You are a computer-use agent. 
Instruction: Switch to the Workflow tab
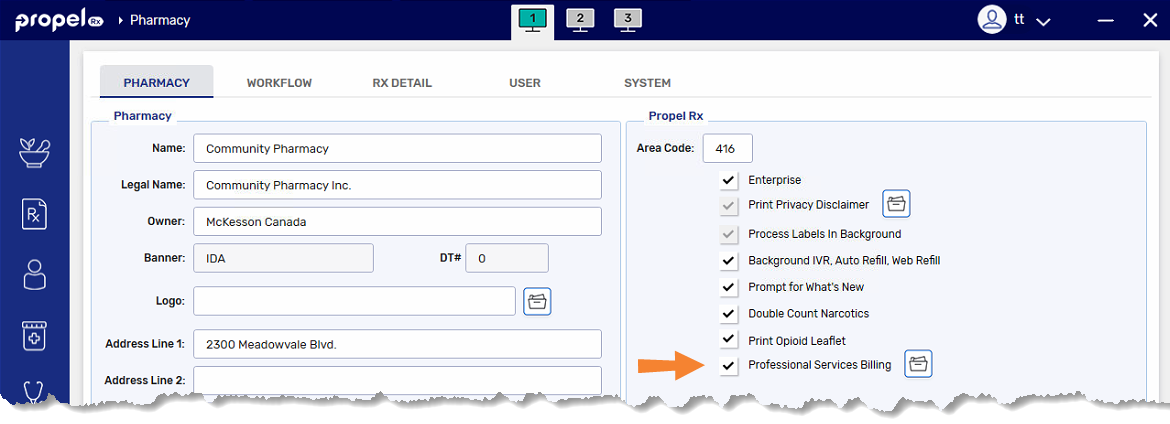(279, 83)
